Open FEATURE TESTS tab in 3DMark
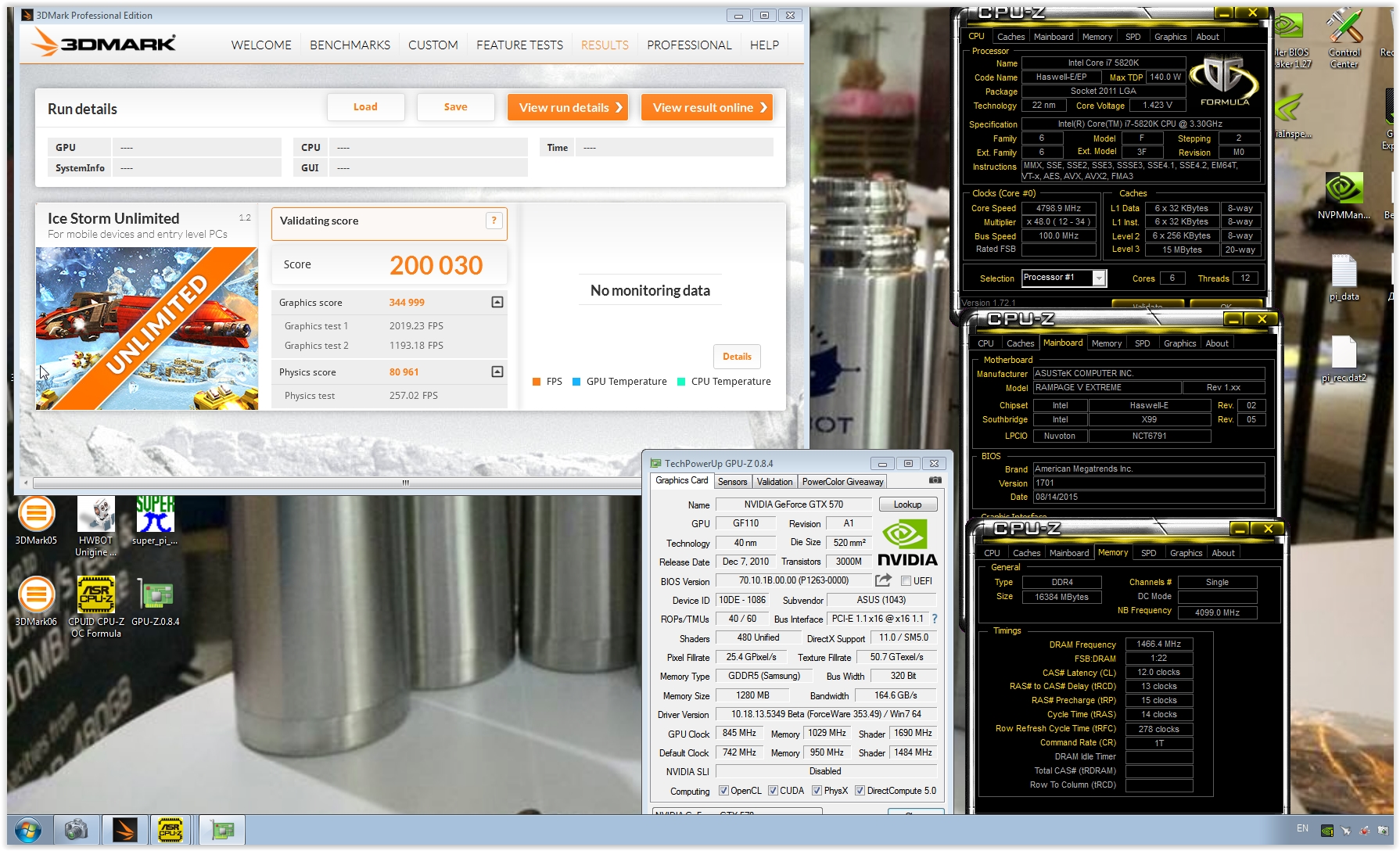This screenshot has width=1400, height=851. 519,45
